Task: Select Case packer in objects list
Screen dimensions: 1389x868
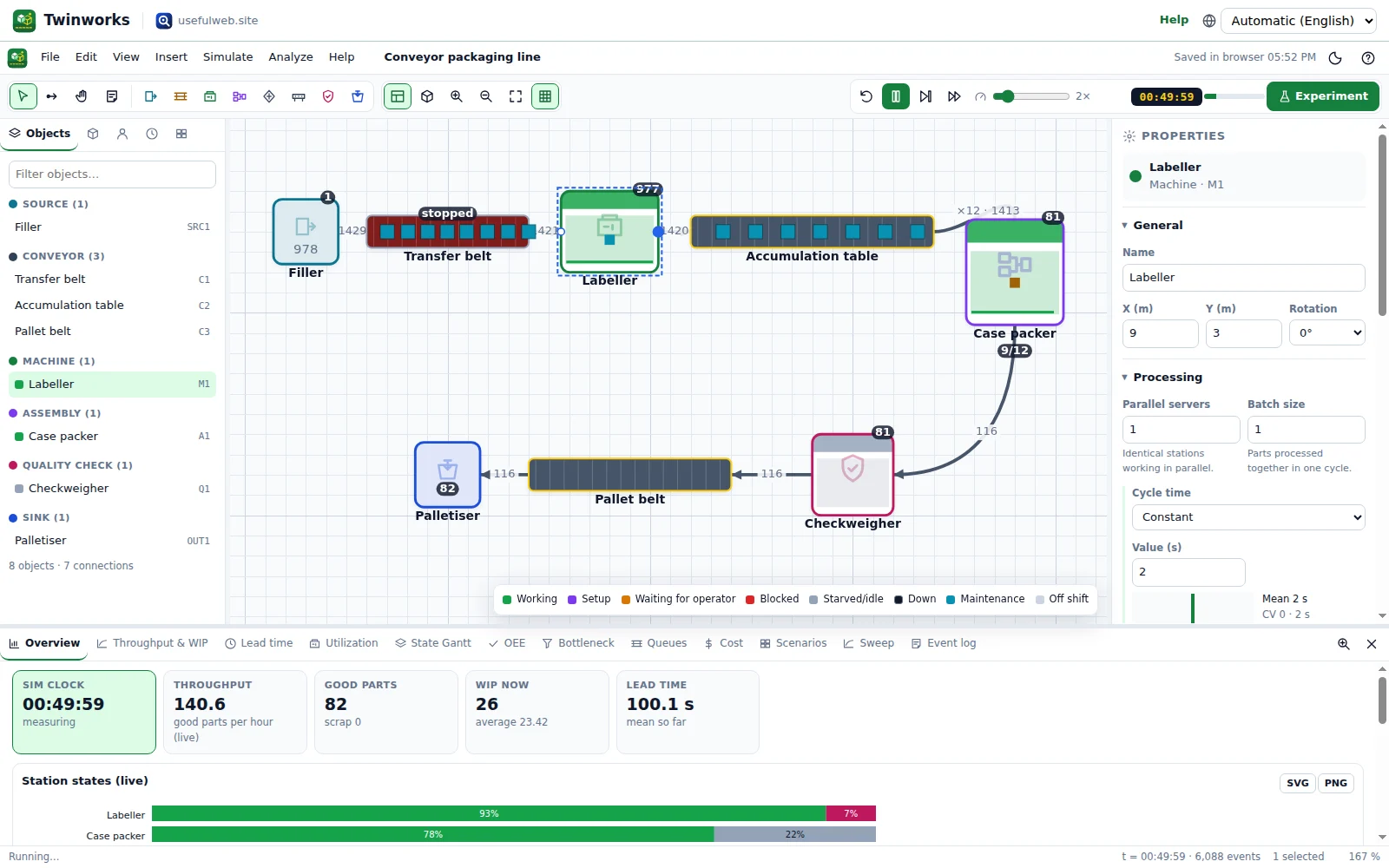Action: pyautogui.click(x=112, y=437)
